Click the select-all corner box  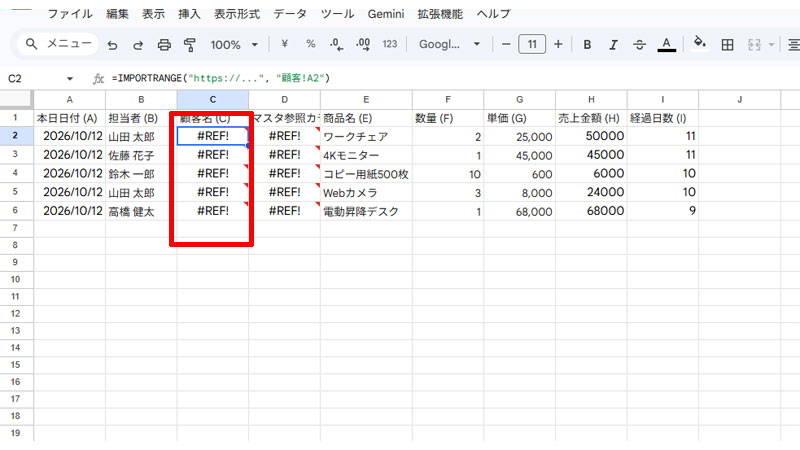(16, 99)
